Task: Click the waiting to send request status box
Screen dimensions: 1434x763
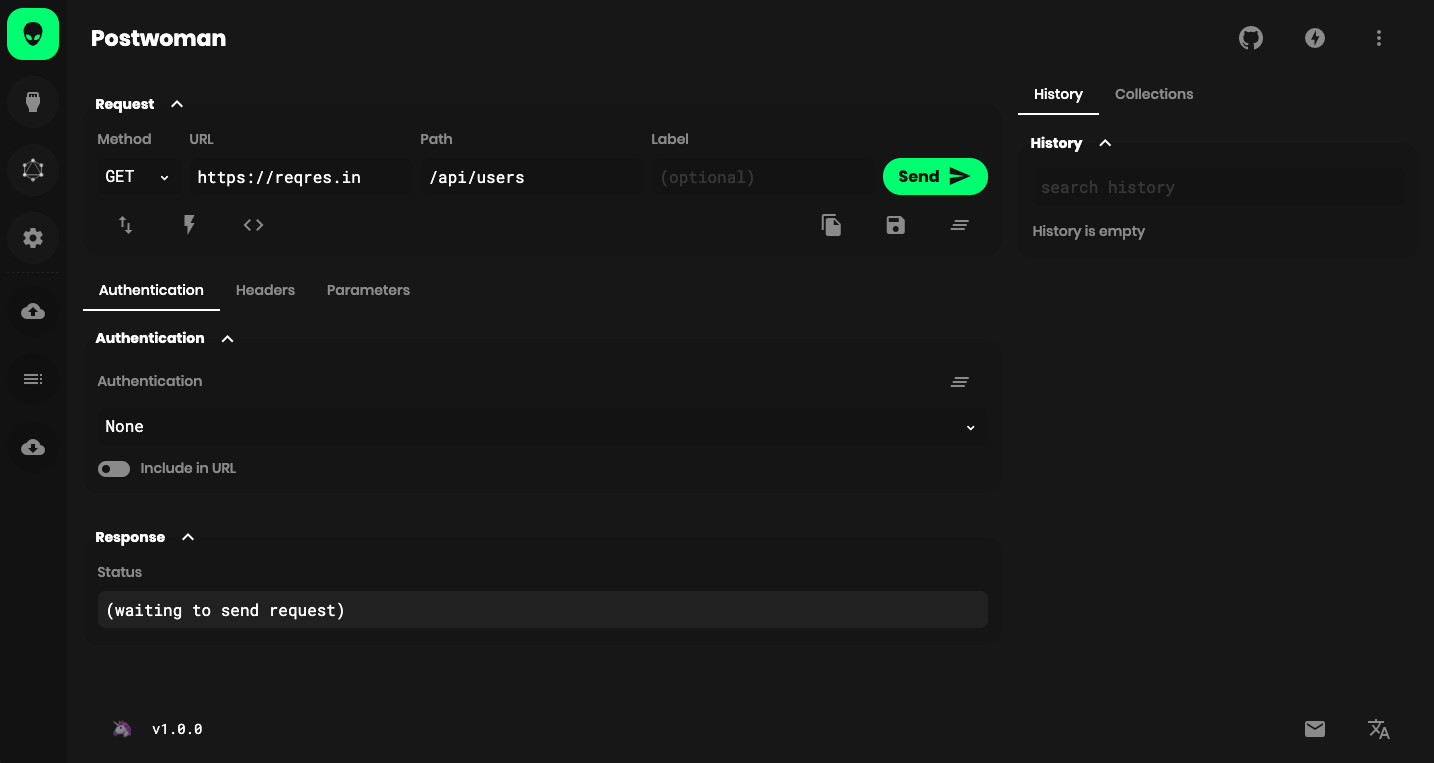Action: pyautogui.click(x=542, y=610)
